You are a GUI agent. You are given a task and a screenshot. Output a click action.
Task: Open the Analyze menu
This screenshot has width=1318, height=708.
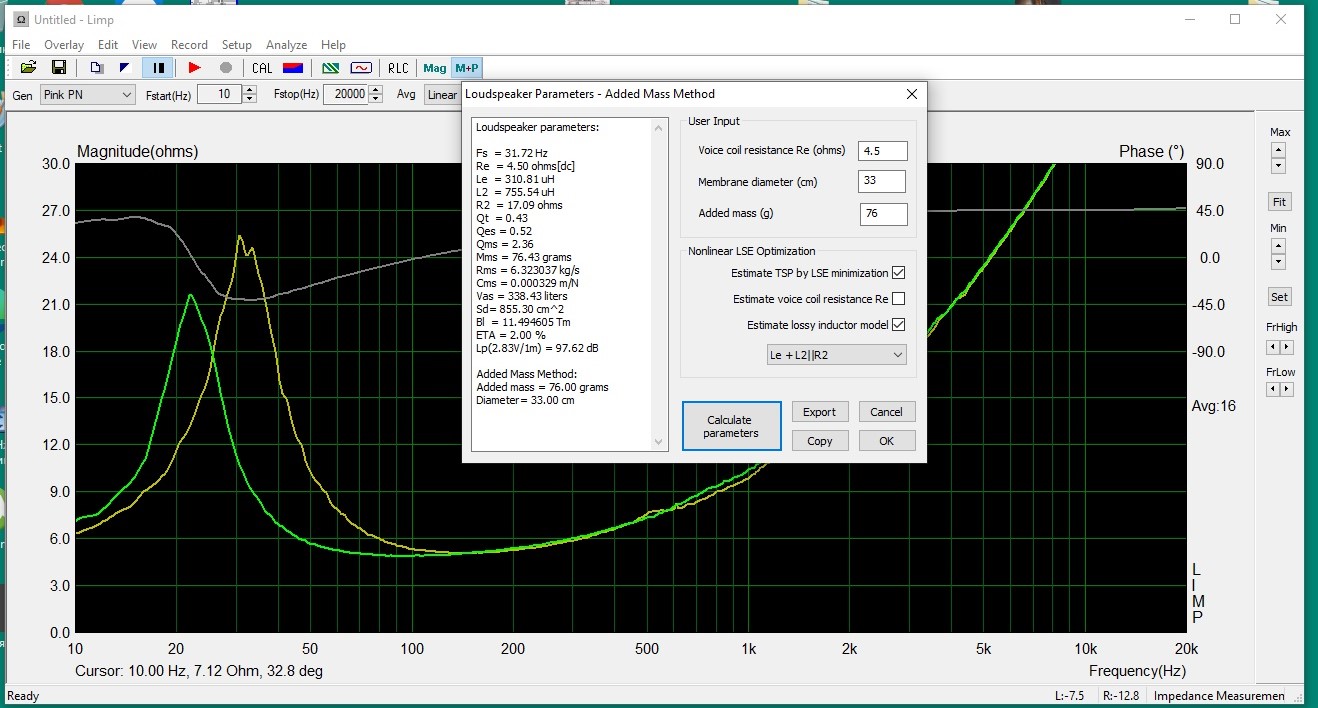(x=286, y=45)
